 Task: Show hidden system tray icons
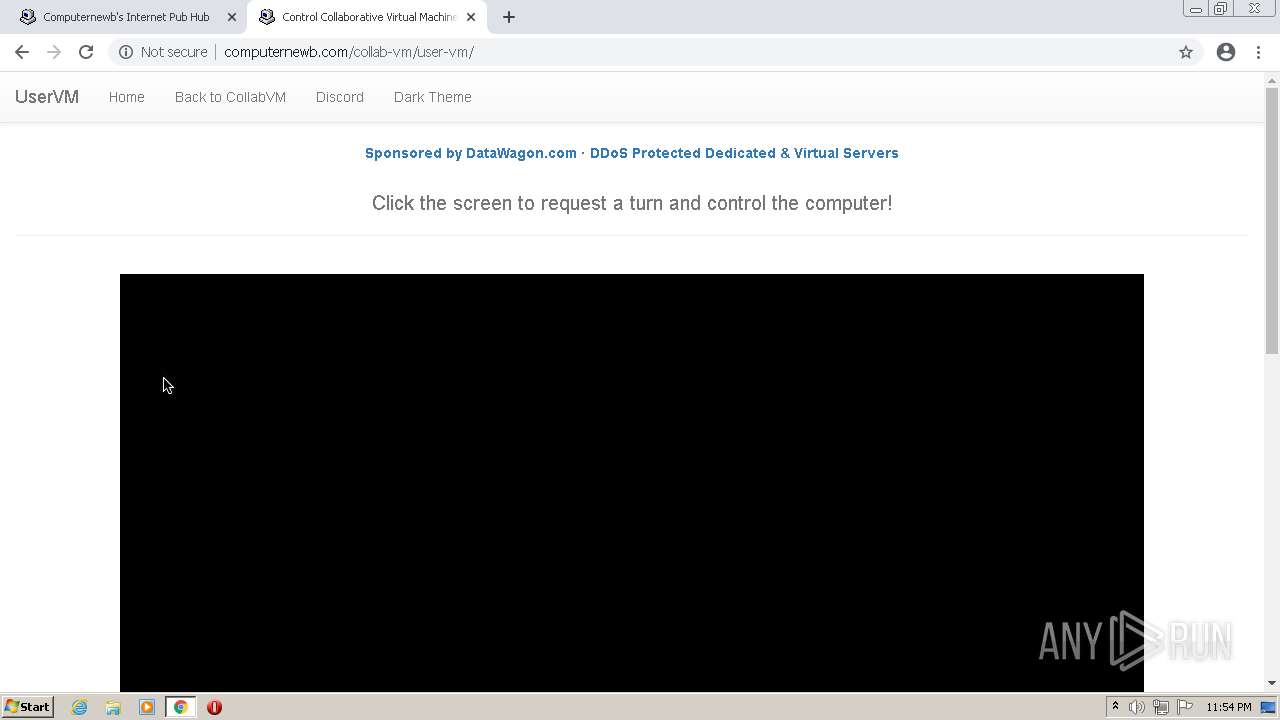click(1115, 707)
